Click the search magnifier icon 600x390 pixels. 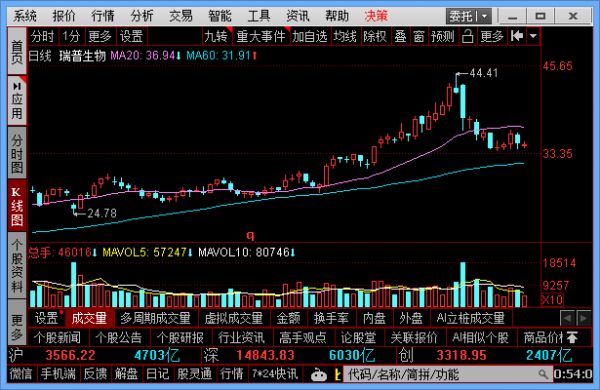543,374
